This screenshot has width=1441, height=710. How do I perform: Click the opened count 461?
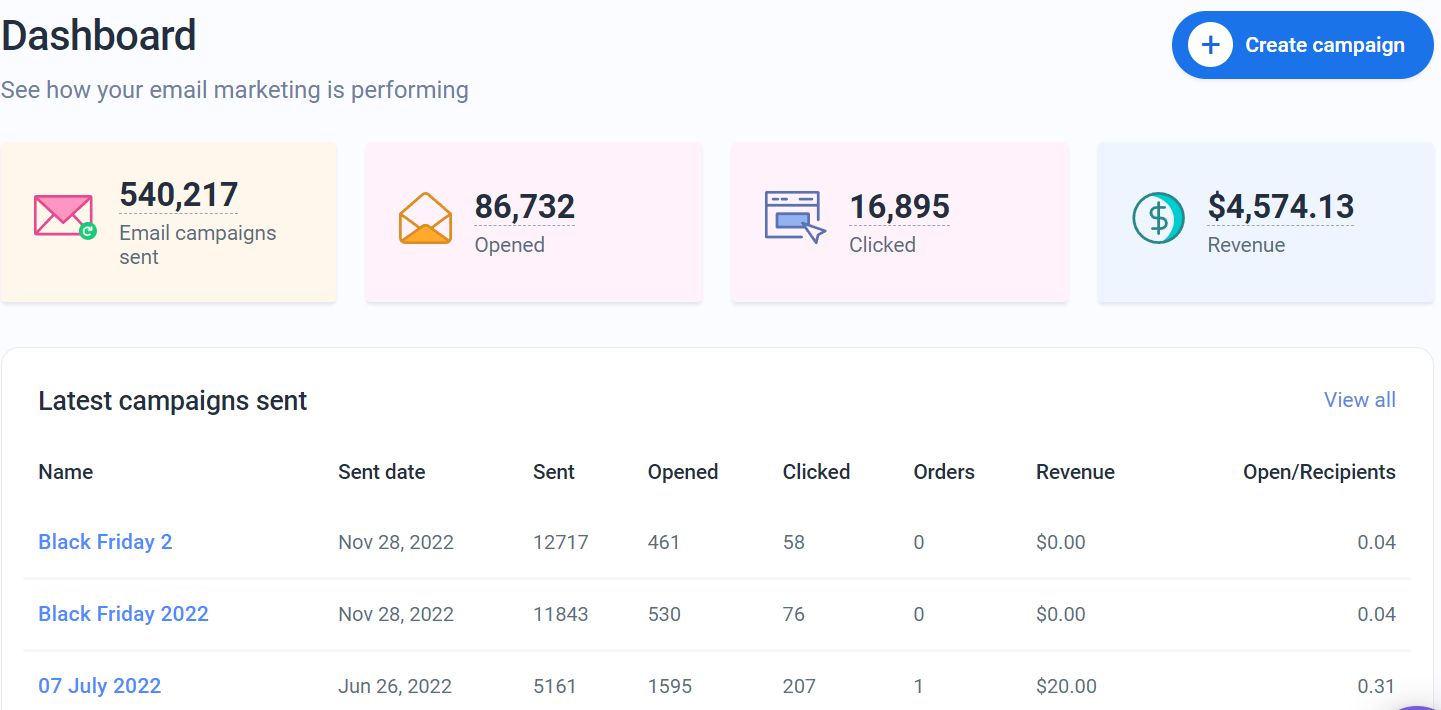point(664,542)
